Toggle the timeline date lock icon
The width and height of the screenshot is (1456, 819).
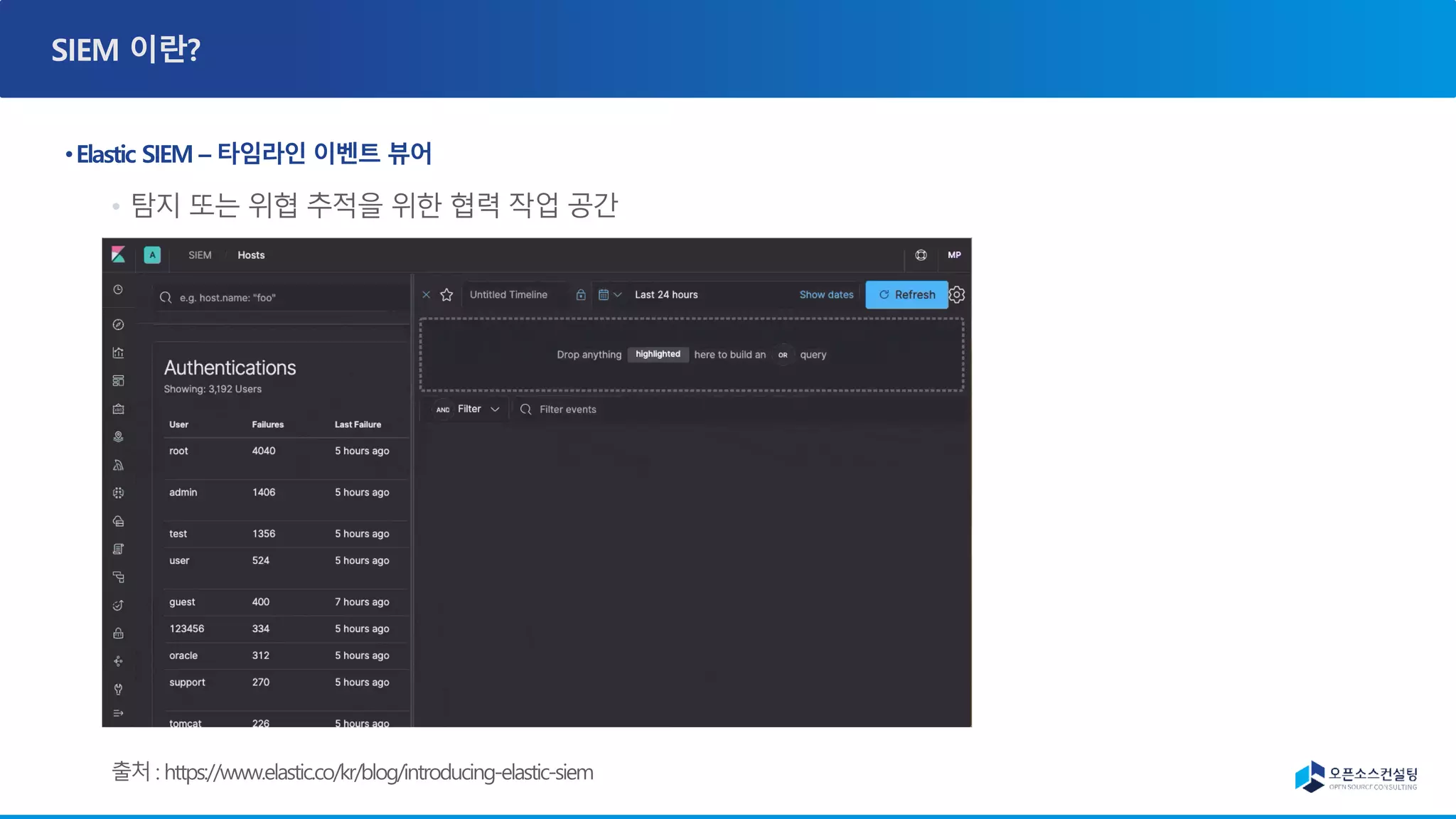coord(581,294)
